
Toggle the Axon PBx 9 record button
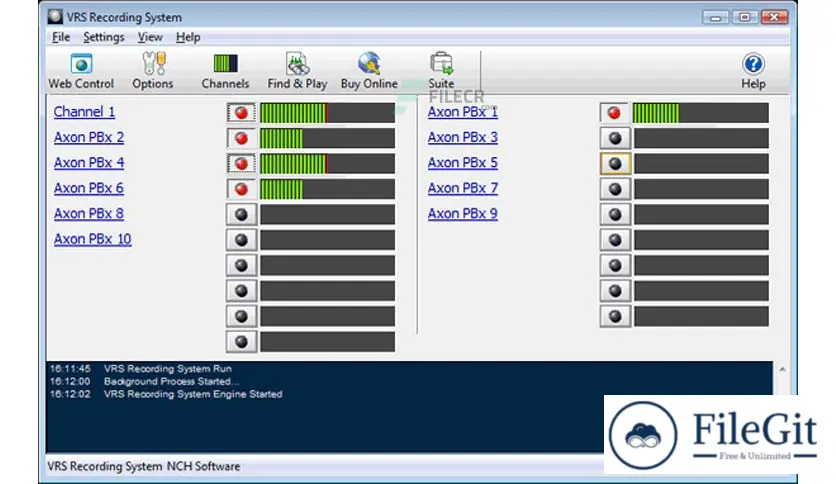tap(615, 215)
